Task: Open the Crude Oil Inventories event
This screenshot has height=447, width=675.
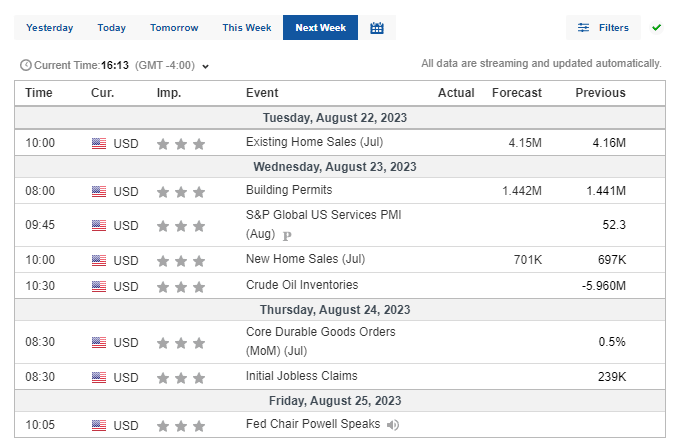Action: [x=302, y=285]
